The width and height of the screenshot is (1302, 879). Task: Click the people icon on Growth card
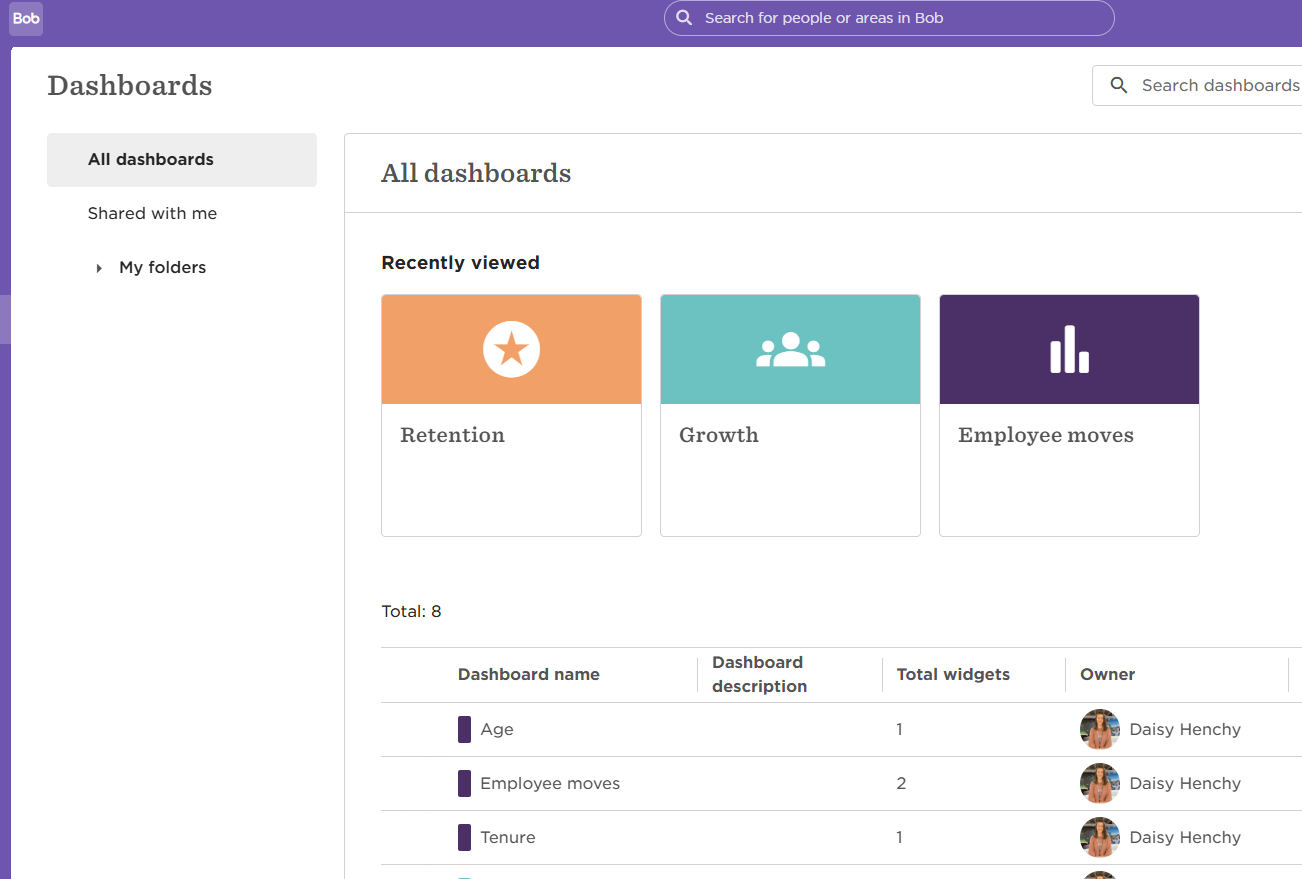pyautogui.click(x=790, y=350)
